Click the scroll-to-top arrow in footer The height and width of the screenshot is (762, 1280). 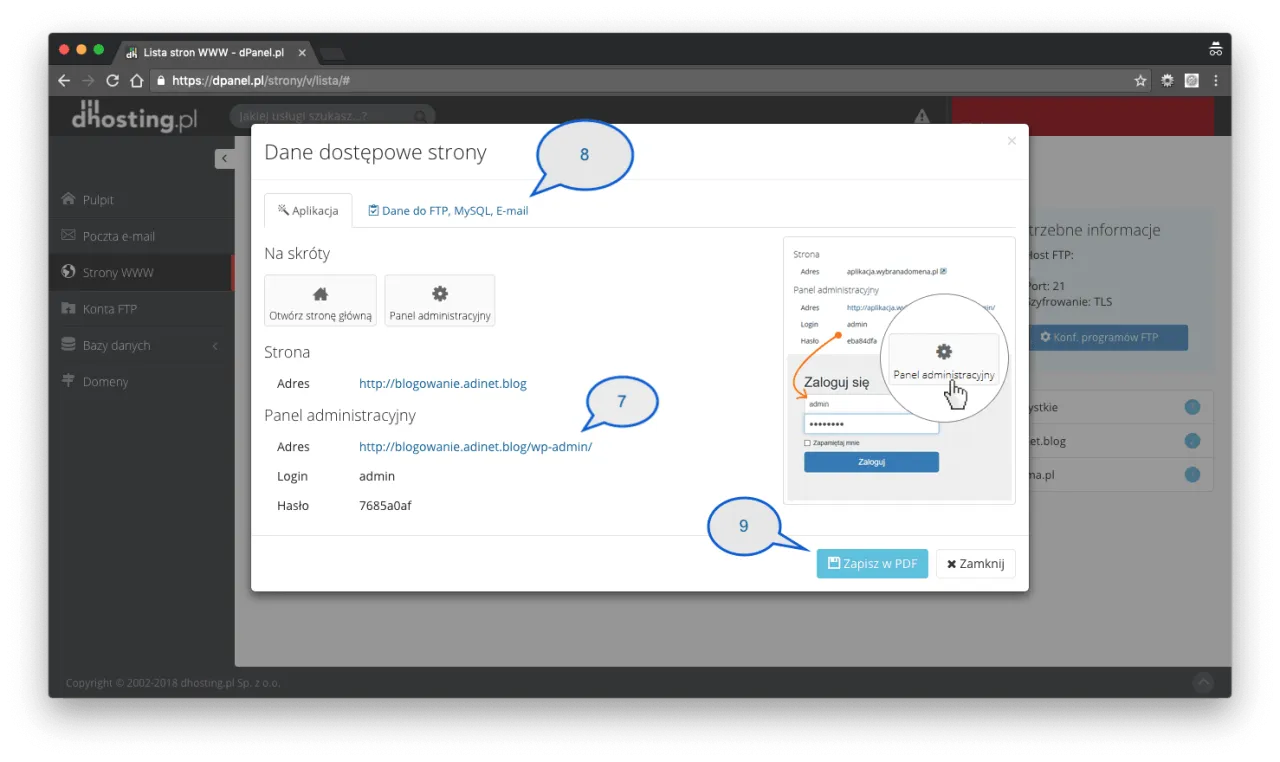[x=1203, y=682]
